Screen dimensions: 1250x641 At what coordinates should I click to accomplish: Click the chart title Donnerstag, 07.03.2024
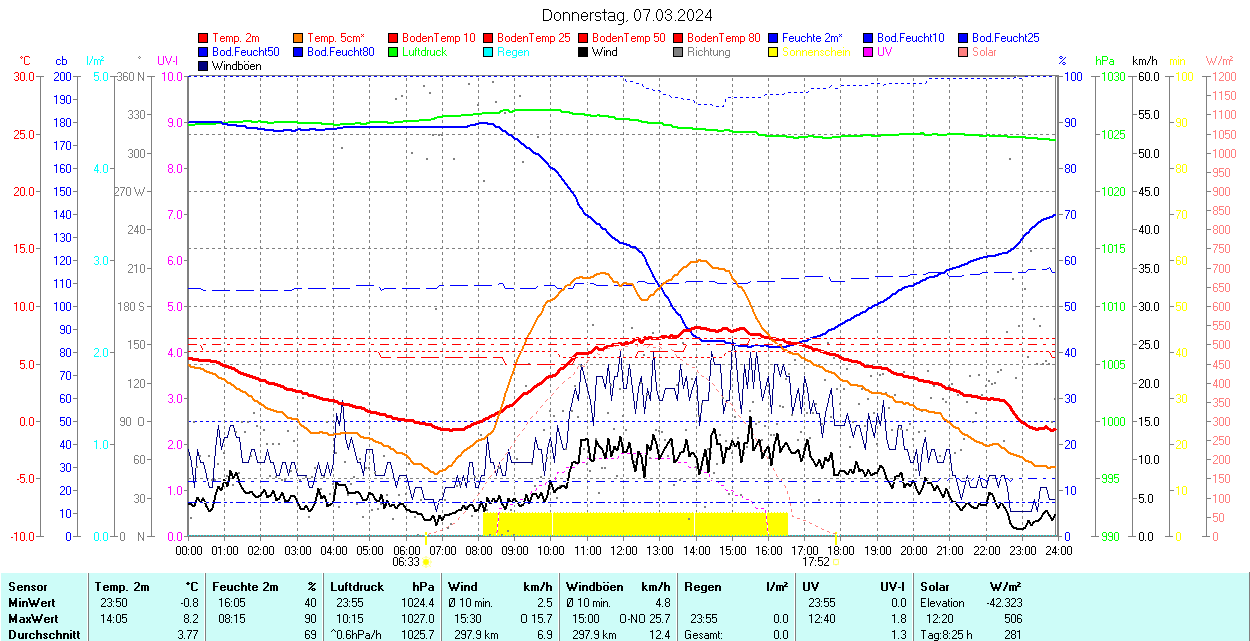(627, 15)
